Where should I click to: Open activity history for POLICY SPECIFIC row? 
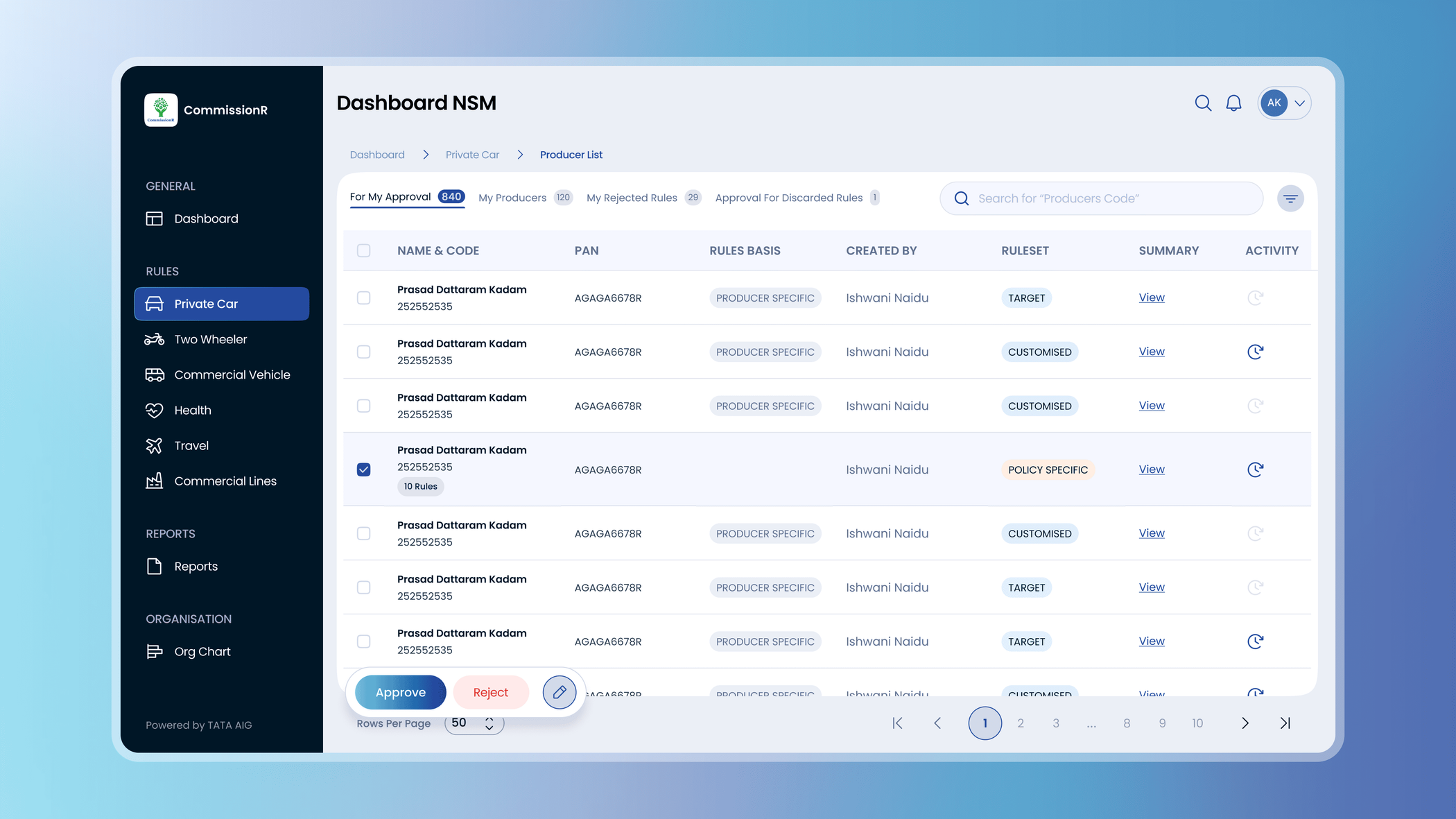[x=1255, y=469]
